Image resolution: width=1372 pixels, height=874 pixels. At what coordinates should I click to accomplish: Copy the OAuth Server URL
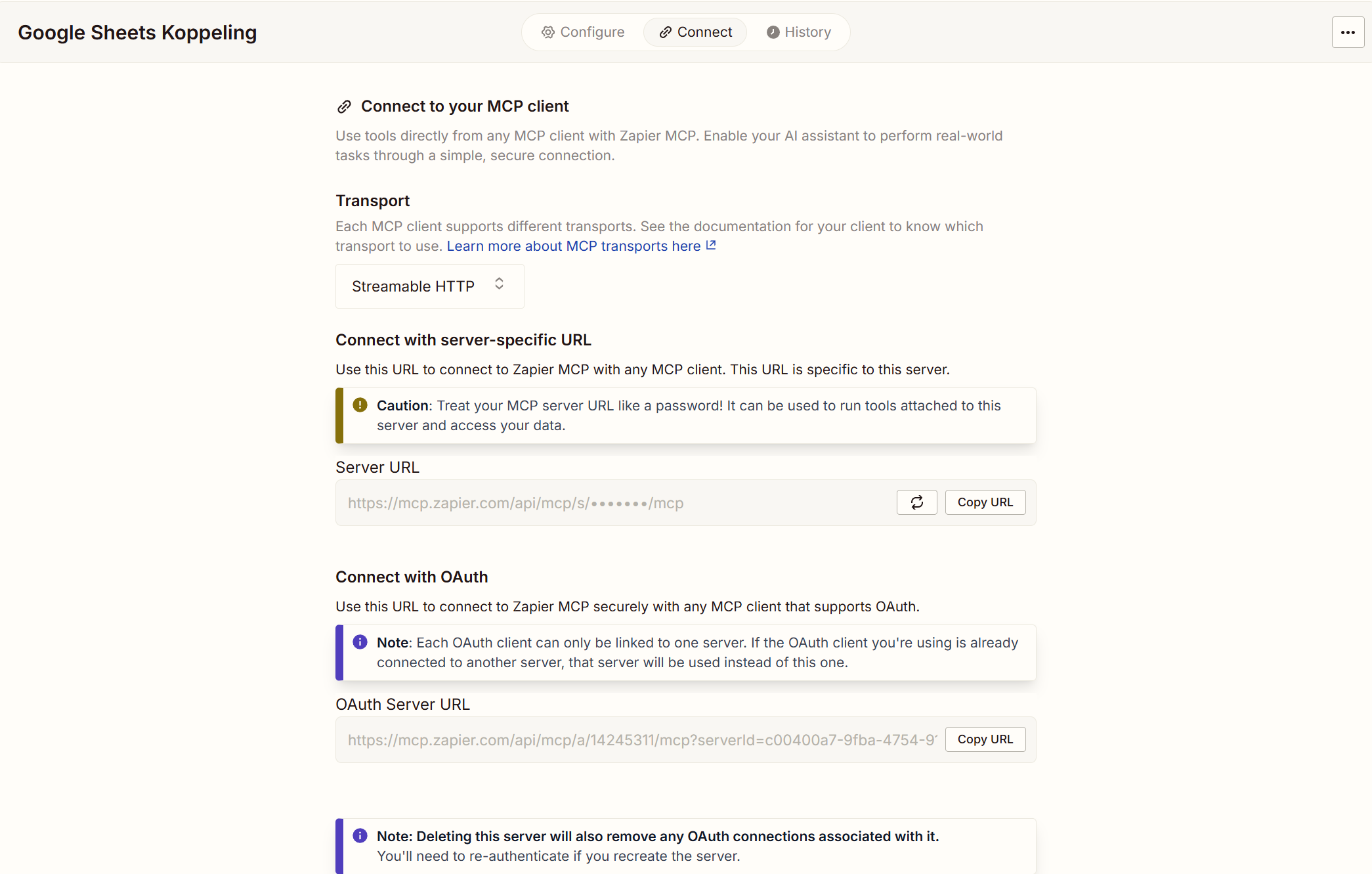pos(985,739)
